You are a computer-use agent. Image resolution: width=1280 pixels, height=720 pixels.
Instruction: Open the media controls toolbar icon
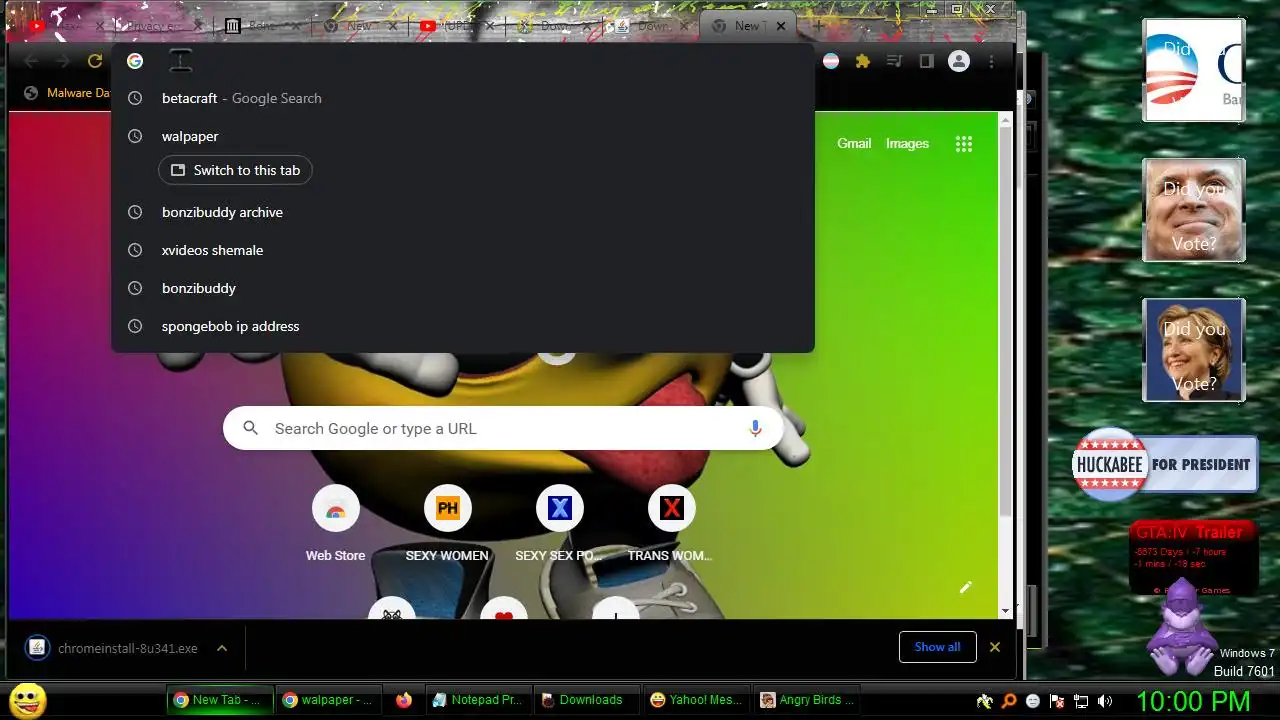point(895,61)
